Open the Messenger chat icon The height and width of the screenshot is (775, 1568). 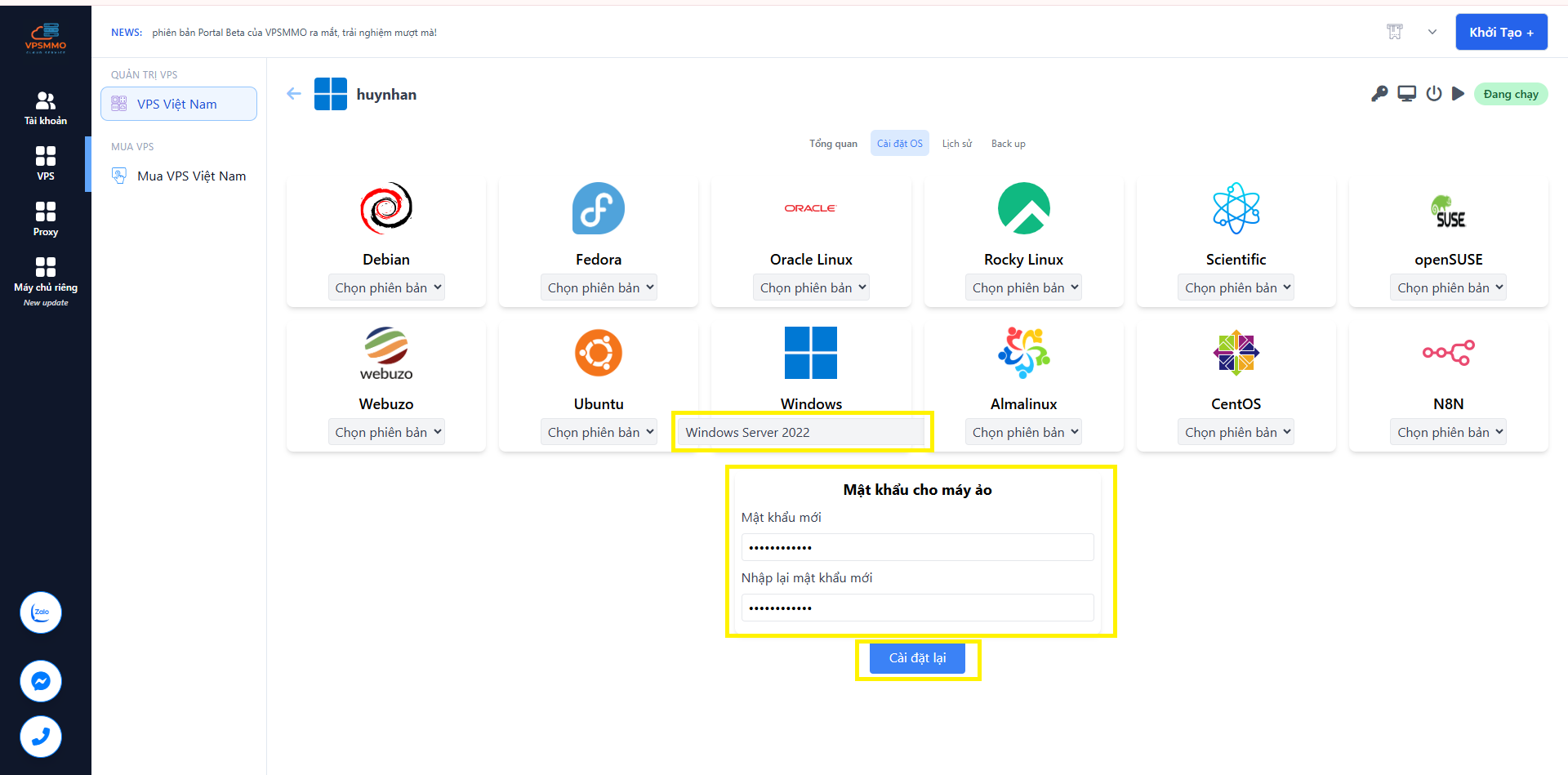[x=41, y=680]
